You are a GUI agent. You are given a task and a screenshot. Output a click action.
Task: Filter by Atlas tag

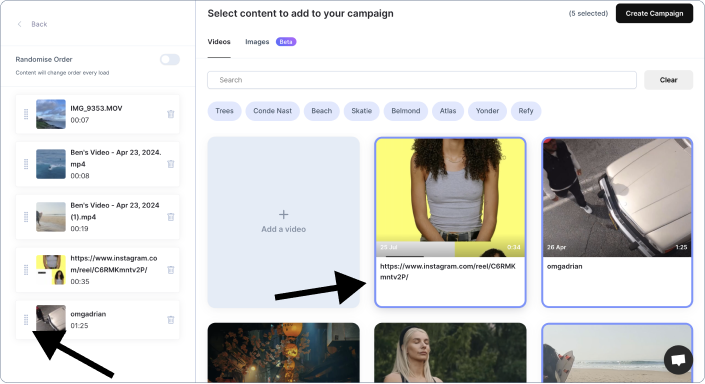[448, 111]
